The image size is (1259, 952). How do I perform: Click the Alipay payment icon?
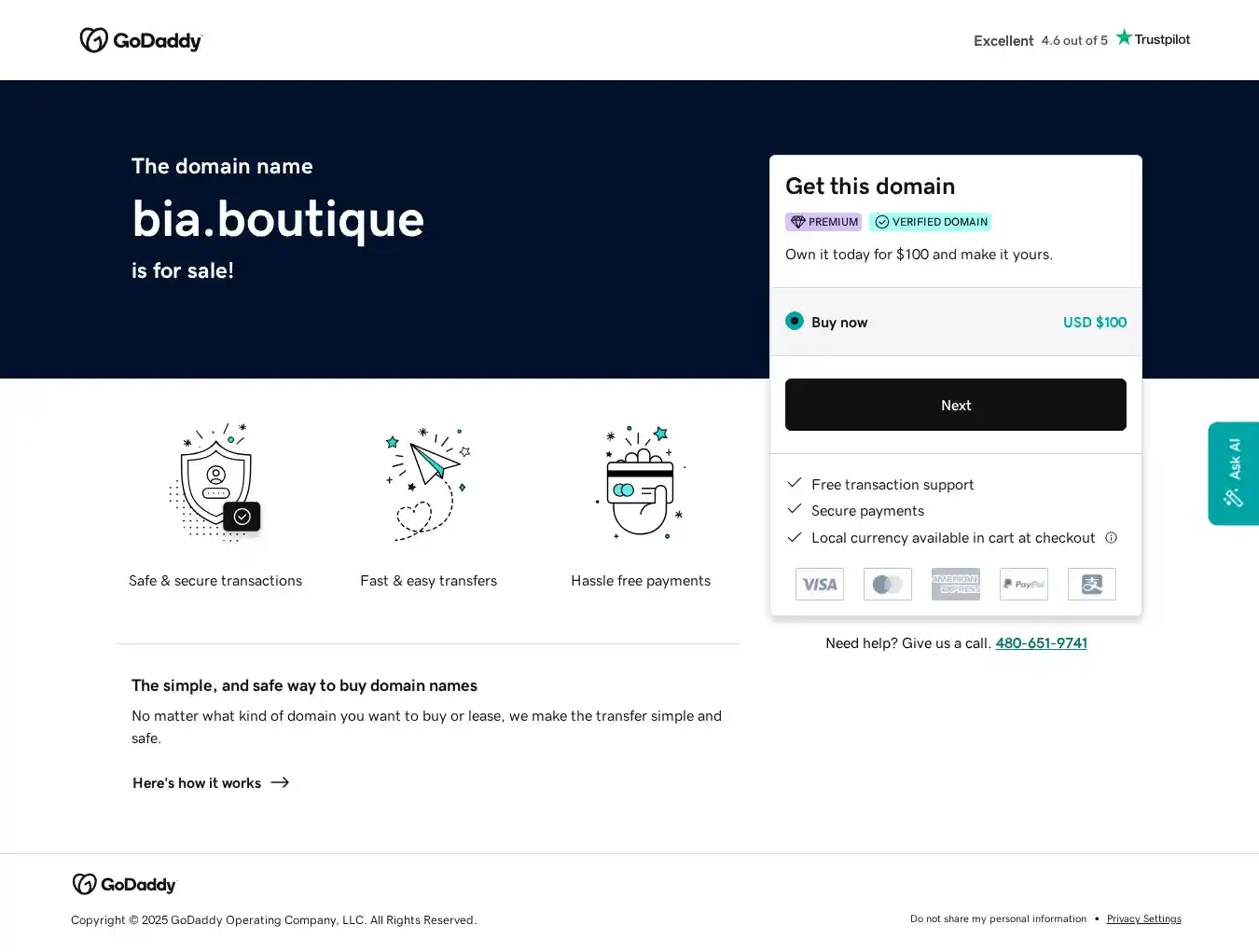(1091, 584)
